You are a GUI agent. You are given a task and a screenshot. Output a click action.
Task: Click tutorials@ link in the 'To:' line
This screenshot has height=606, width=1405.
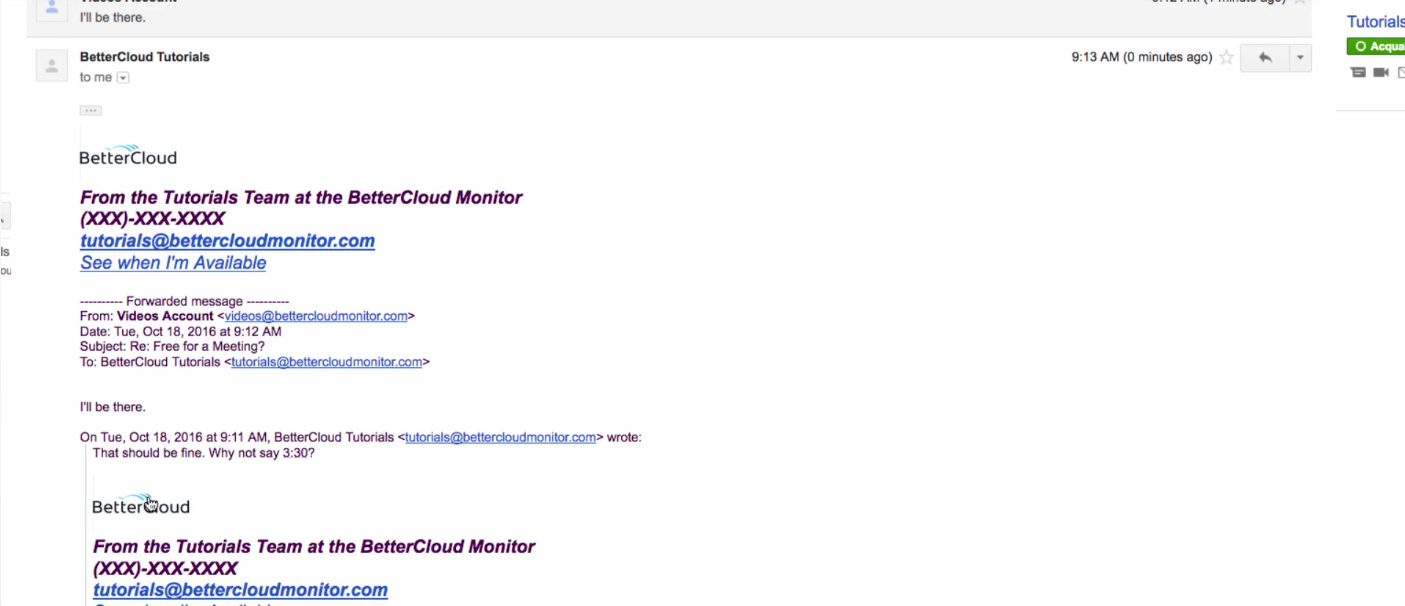click(327, 362)
